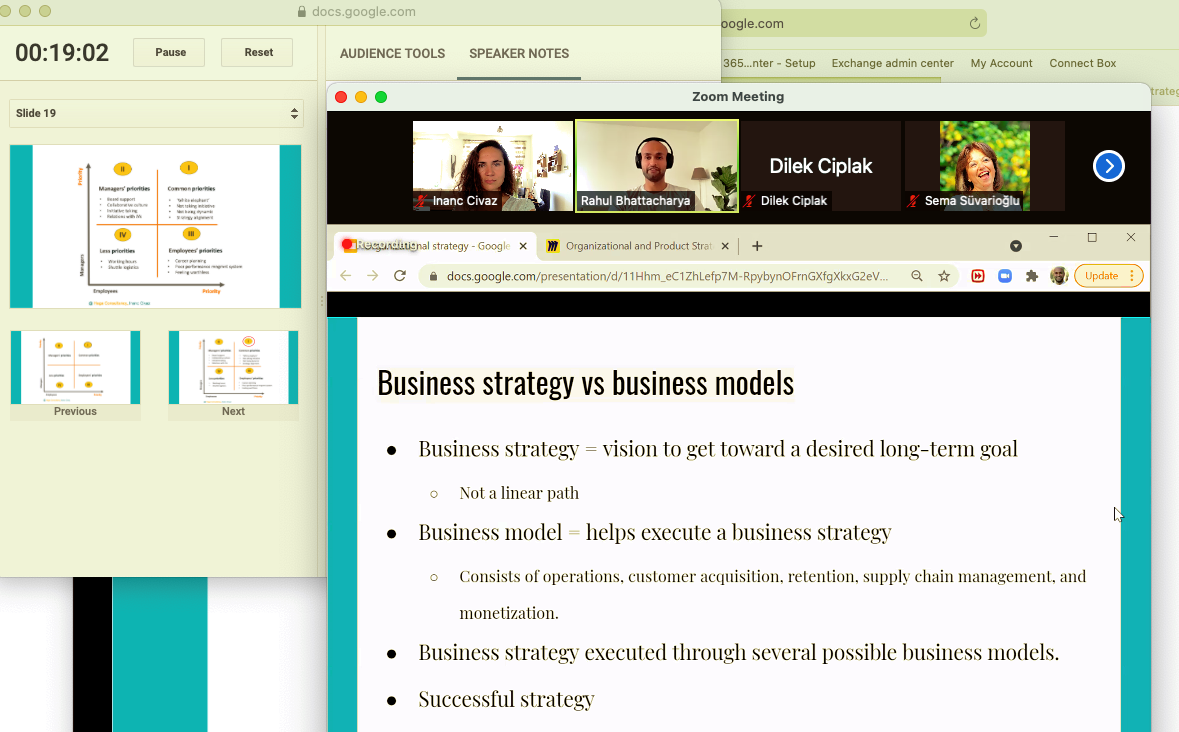The height and width of the screenshot is (732, 1179).
Task: Pause the presentation timer
Action: click(169, 53)
